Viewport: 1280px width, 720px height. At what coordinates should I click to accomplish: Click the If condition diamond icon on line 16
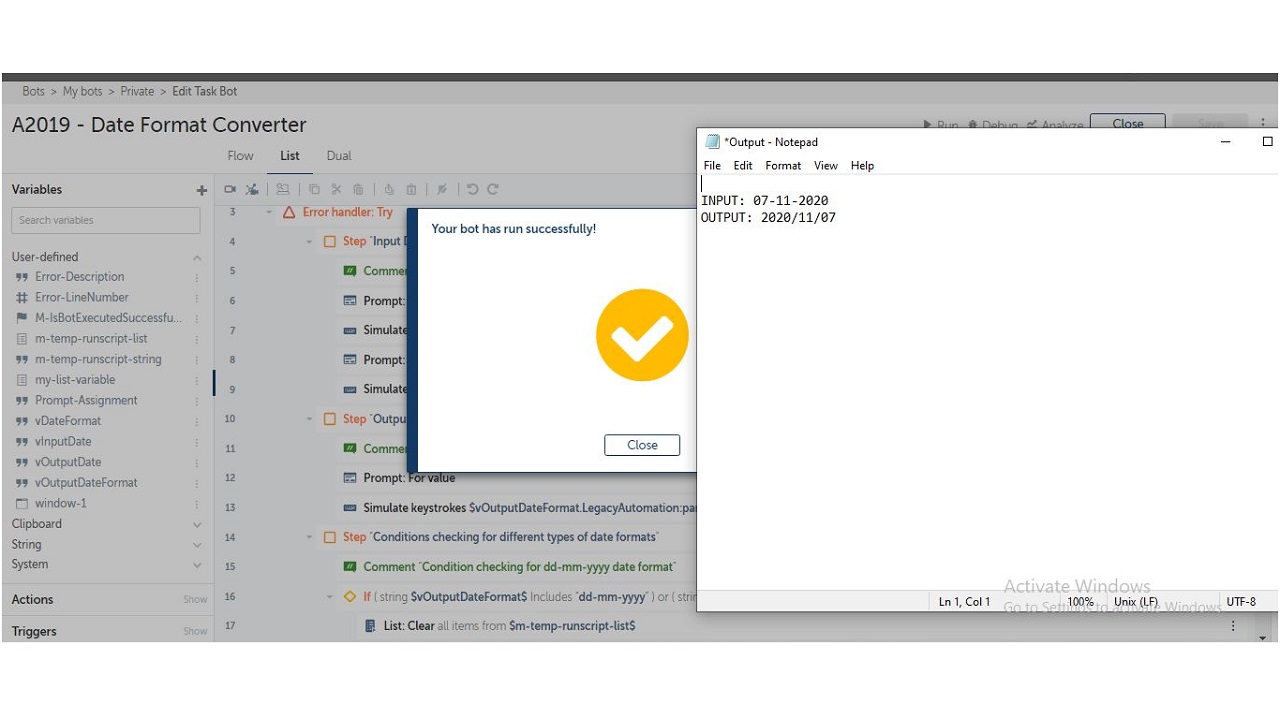[350, 597]
